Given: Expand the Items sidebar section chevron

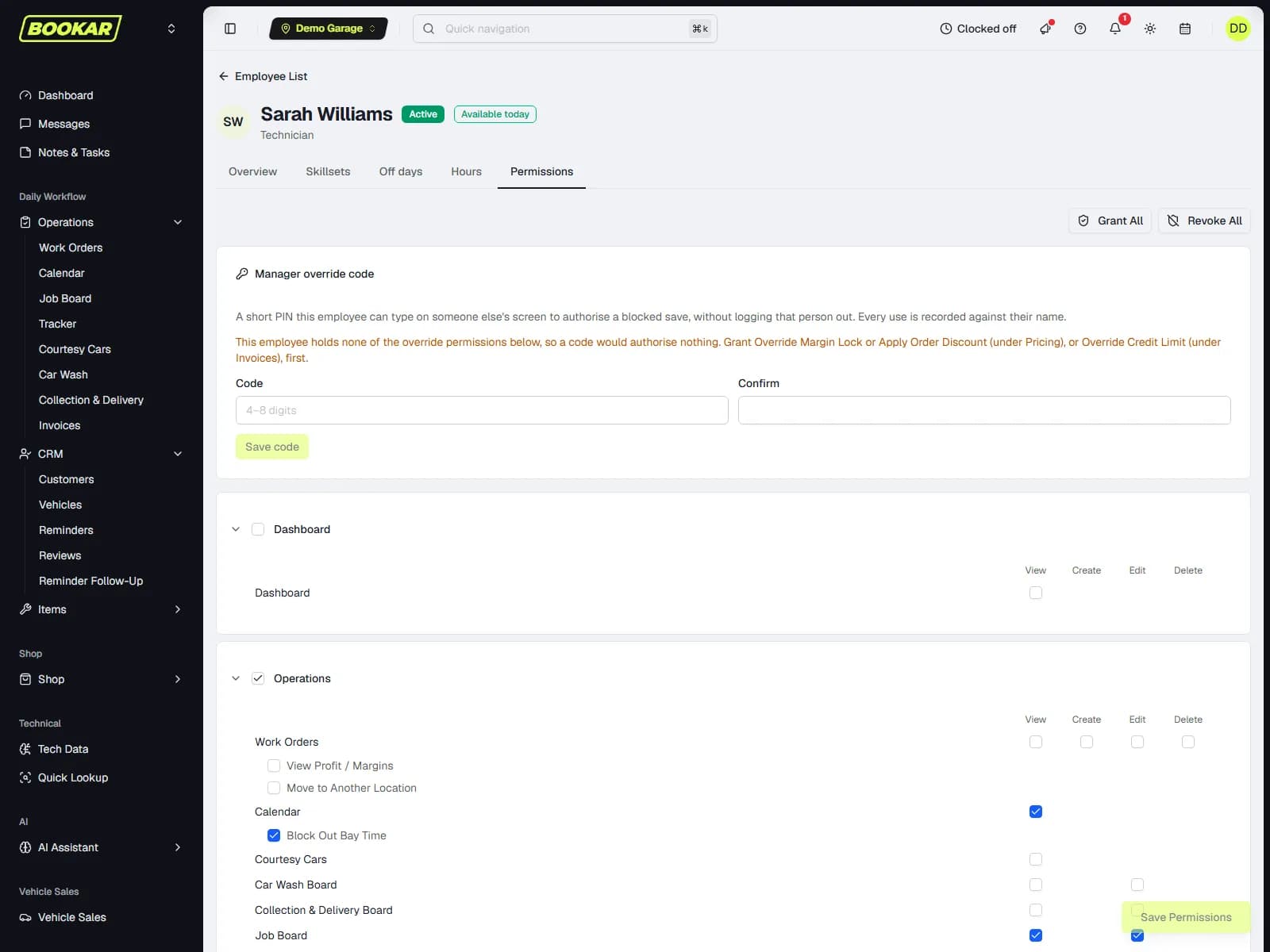Looking at the screenshot, I should [178, 609].
